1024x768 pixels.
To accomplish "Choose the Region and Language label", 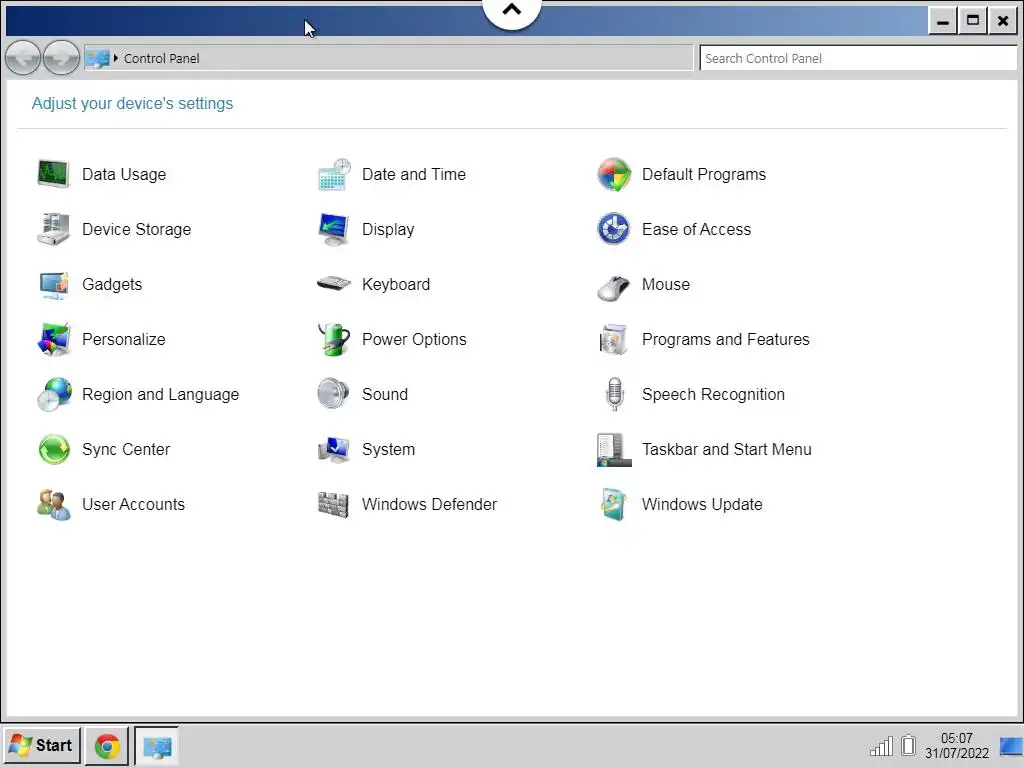I will pyautogui.click(x=161, y=394).
